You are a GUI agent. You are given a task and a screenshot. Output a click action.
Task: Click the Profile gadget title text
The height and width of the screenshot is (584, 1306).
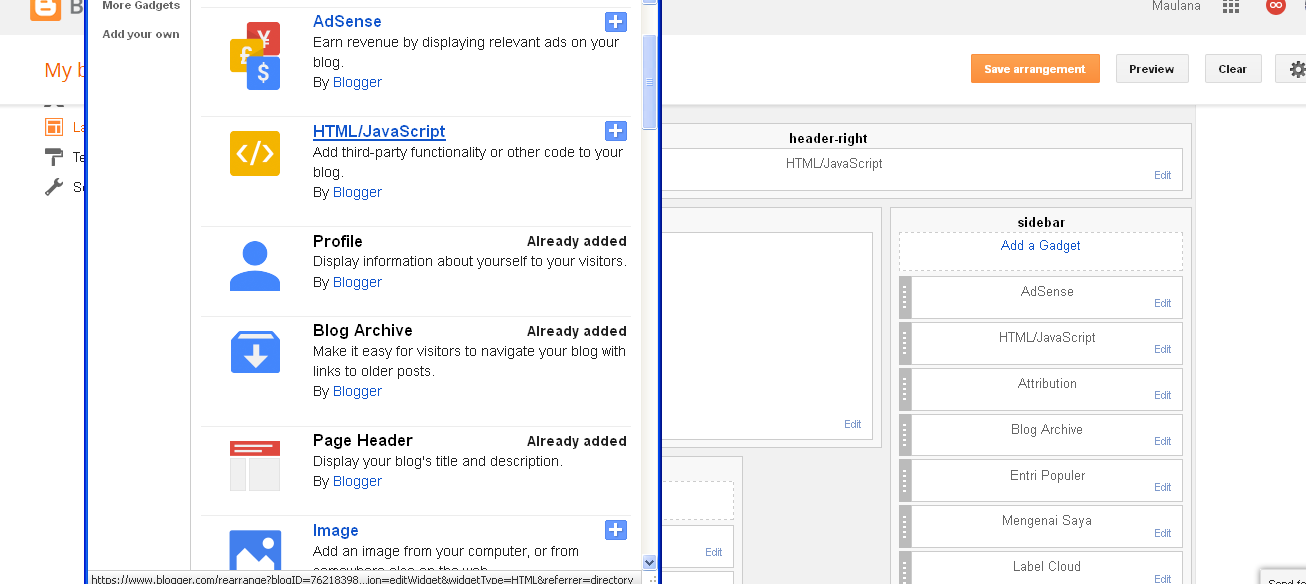click(338, 241)
